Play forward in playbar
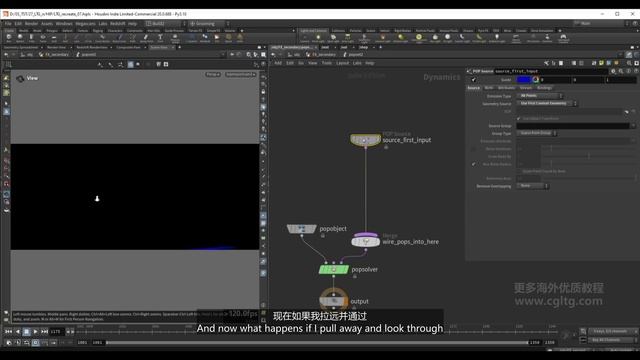The height and width of the screenshot is (360, 640). [36, 332]
